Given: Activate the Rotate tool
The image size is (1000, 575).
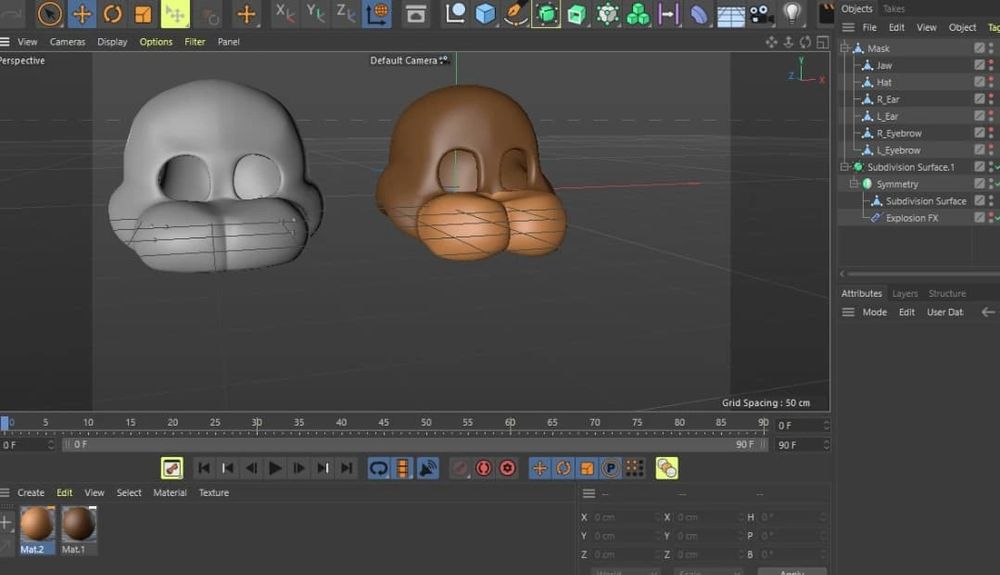Looking at the screenshot, I should (113, 14).
